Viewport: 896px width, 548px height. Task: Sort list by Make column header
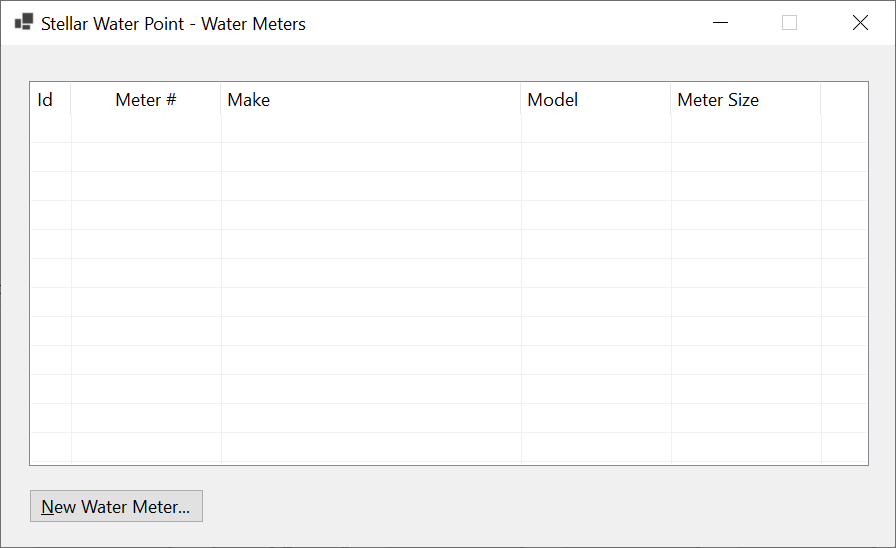370,99
